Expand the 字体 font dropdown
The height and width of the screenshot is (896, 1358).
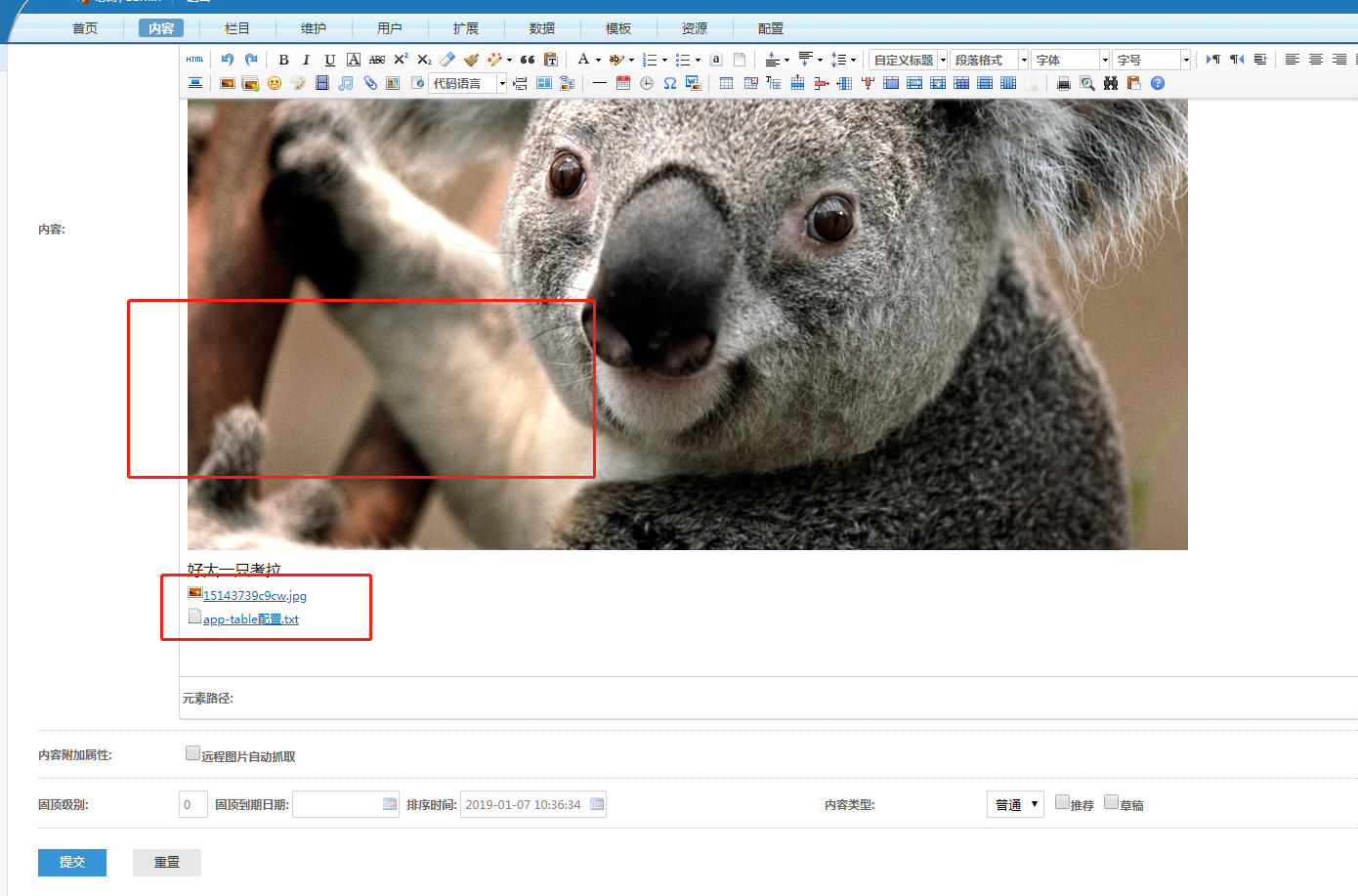click(1071, 60)
